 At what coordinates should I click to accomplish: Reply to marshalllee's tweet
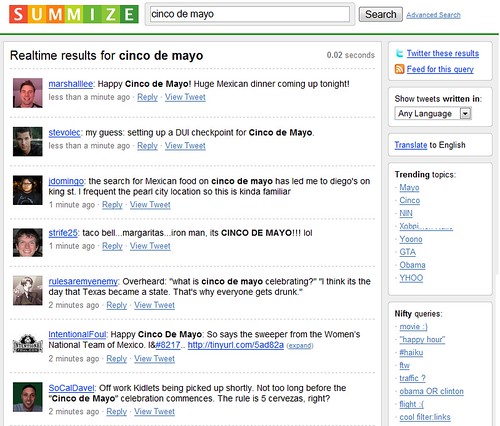(x=147, y=97)
